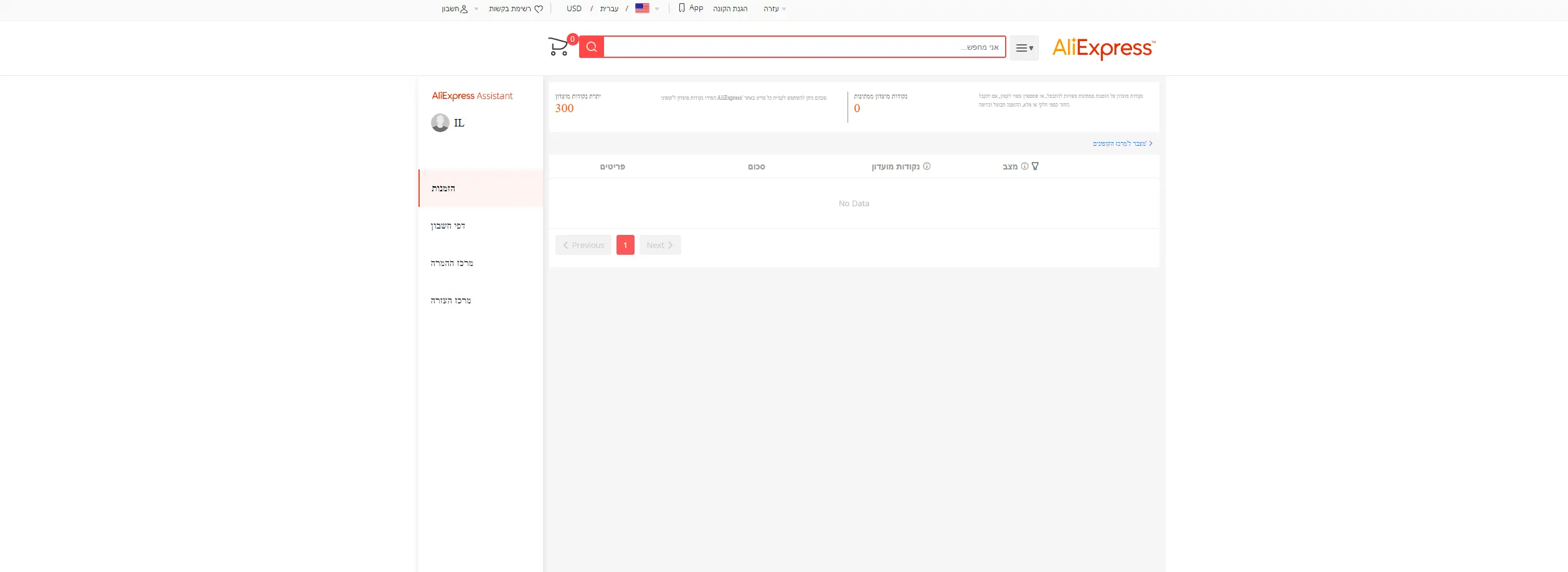Click the pending club points value 0
1568x572 pixels.
857,108
